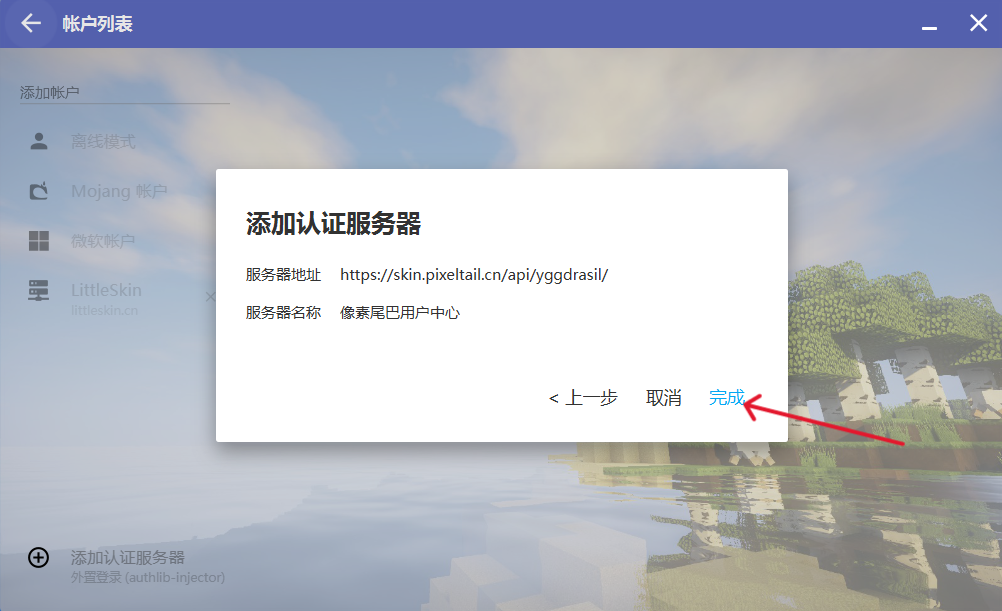Click the back arrow in the title bar
The height and width of the screenshot is (611, 1002).
tap(31, 23)
